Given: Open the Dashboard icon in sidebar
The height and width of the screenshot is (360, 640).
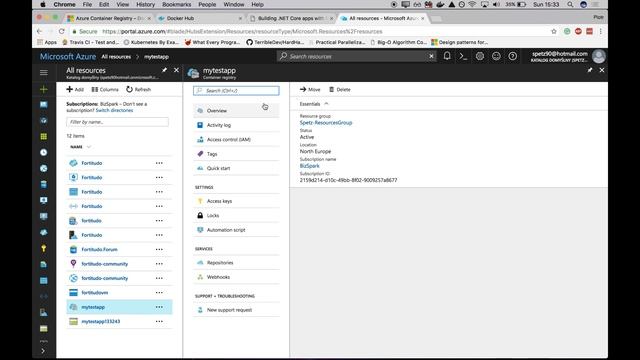Looking at the screenshot, I should point(44,105).
